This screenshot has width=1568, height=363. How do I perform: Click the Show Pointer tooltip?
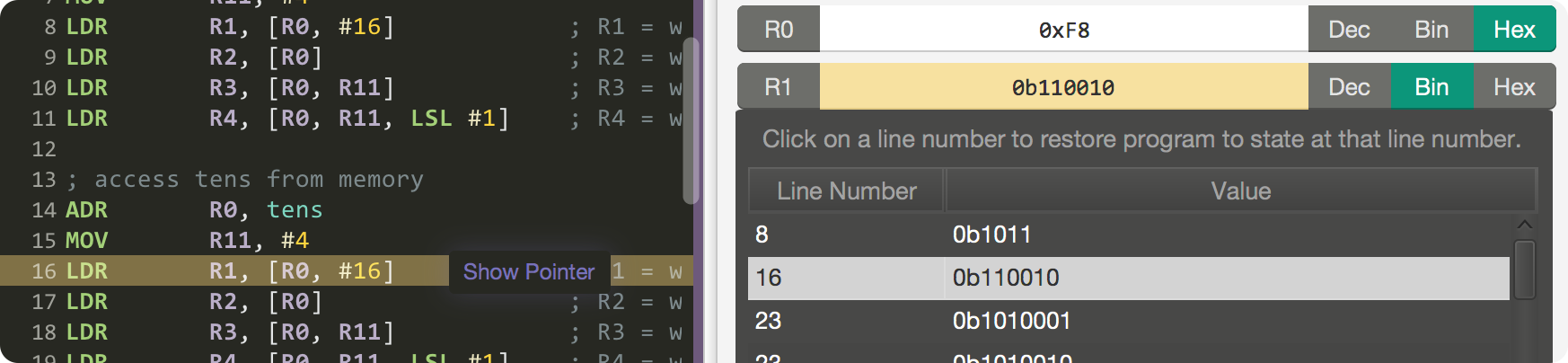tap(529, 271)
